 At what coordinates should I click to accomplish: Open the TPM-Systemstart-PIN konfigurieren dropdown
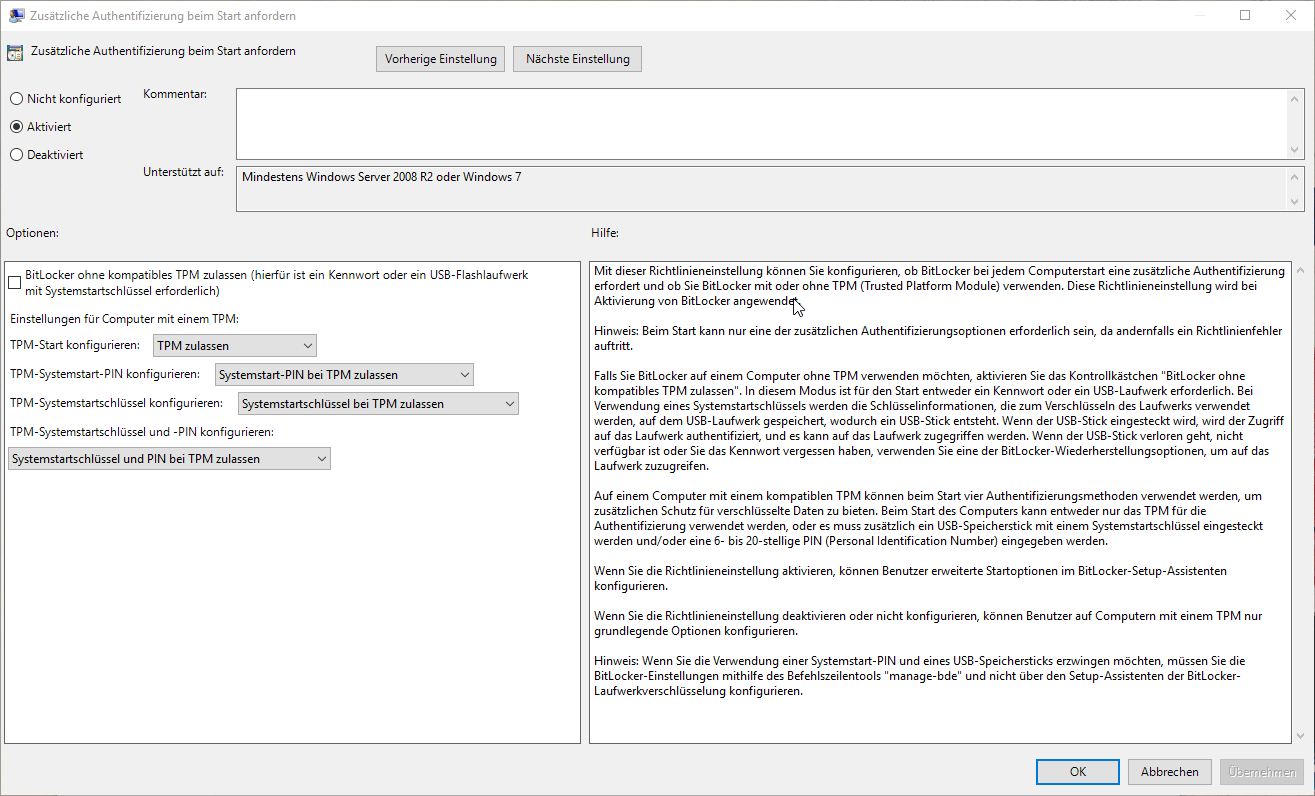tap(344, 375)
